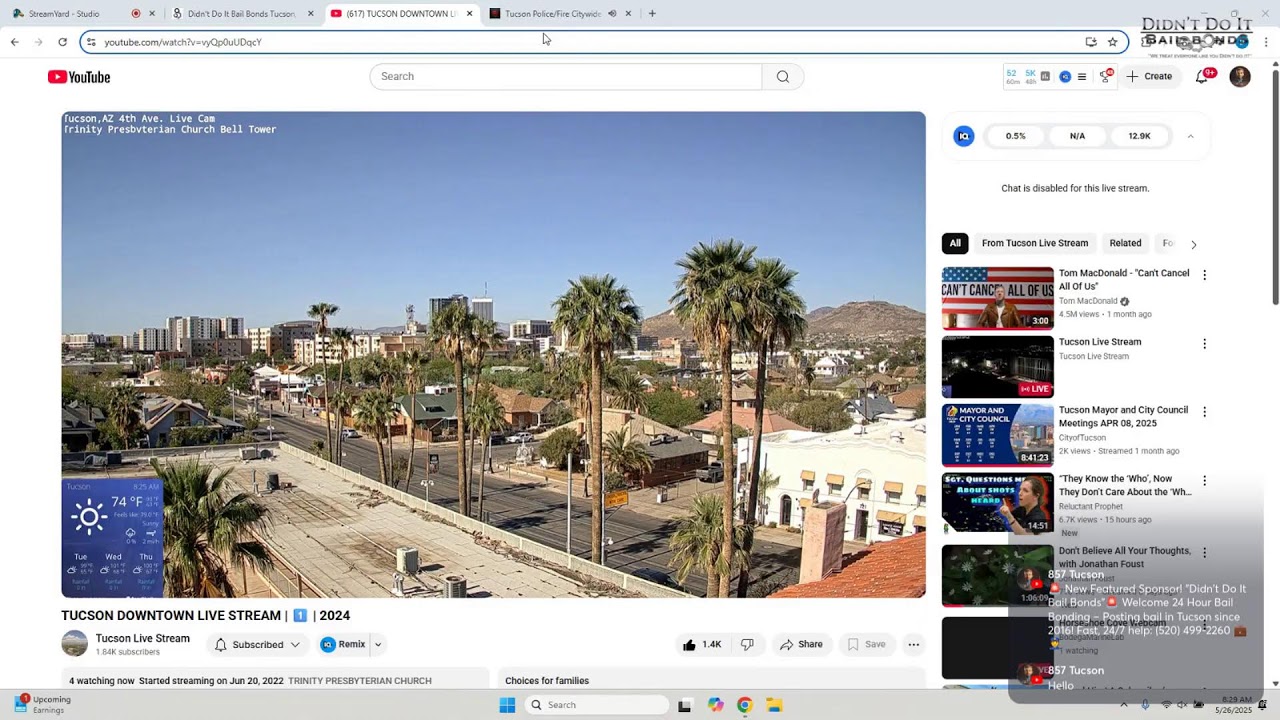Collapse the vidIQ stats panel chevron
Image resolution: width=1280 pixels, height=720 pixels.
(1190, 136)
